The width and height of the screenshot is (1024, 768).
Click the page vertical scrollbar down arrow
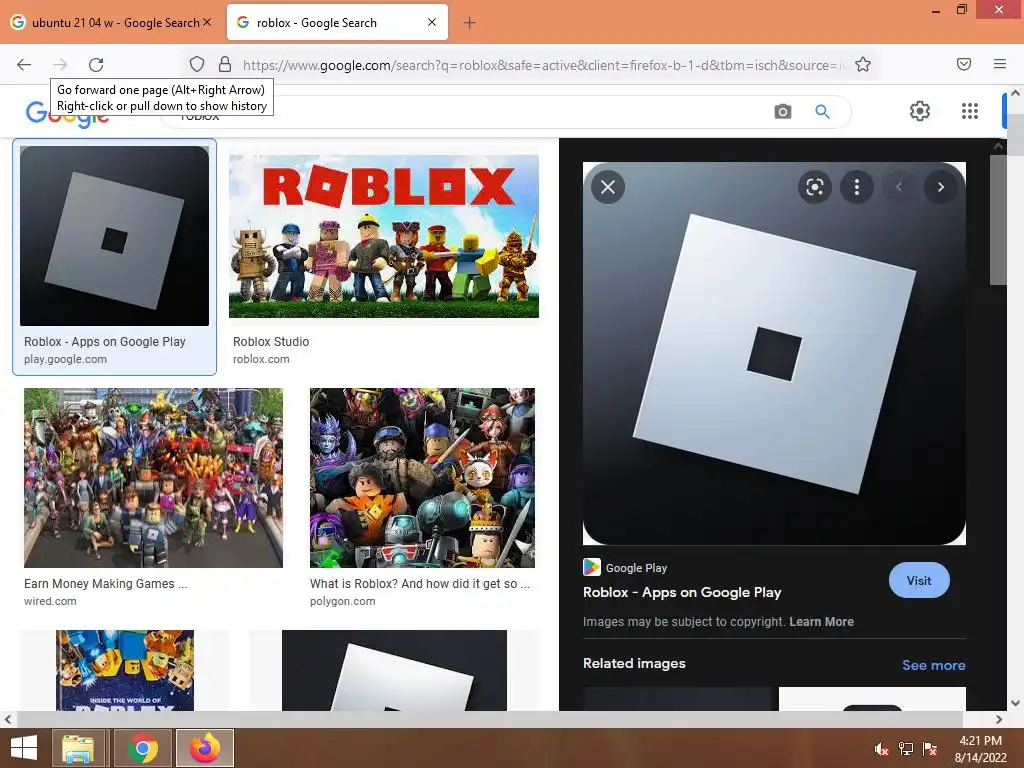pos(1016,703)
